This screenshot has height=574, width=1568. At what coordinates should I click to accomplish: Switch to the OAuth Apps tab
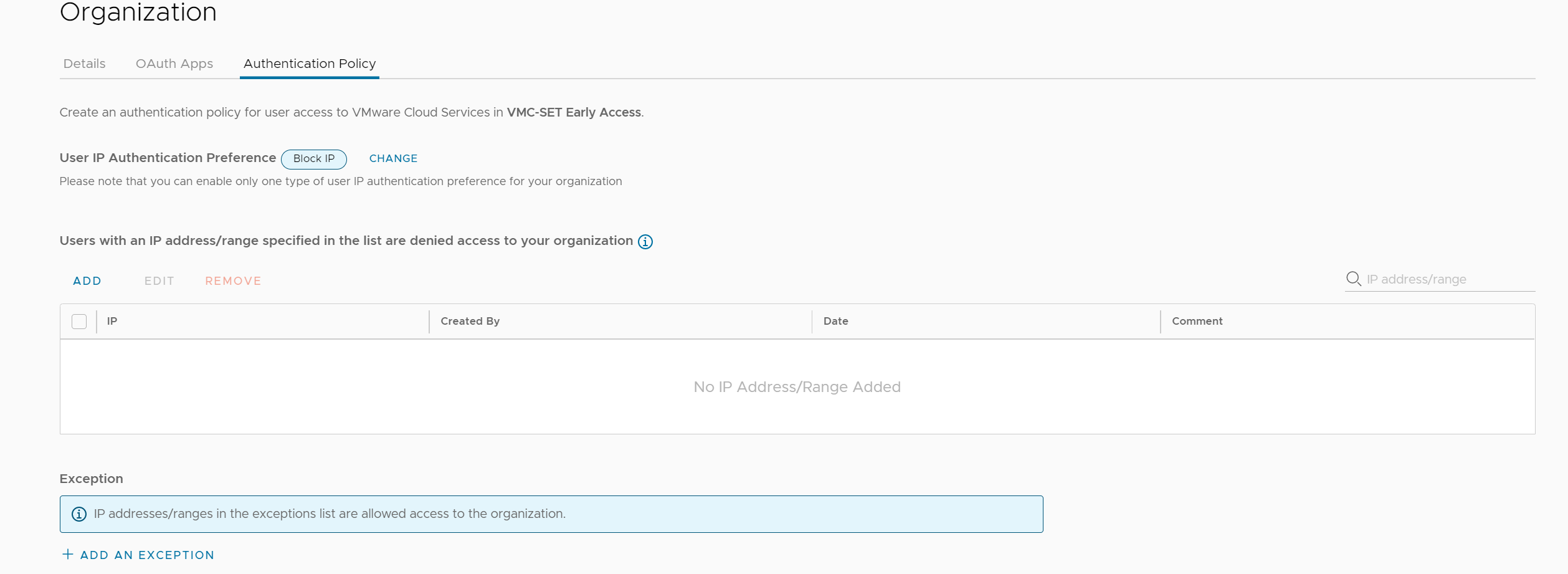174,64
